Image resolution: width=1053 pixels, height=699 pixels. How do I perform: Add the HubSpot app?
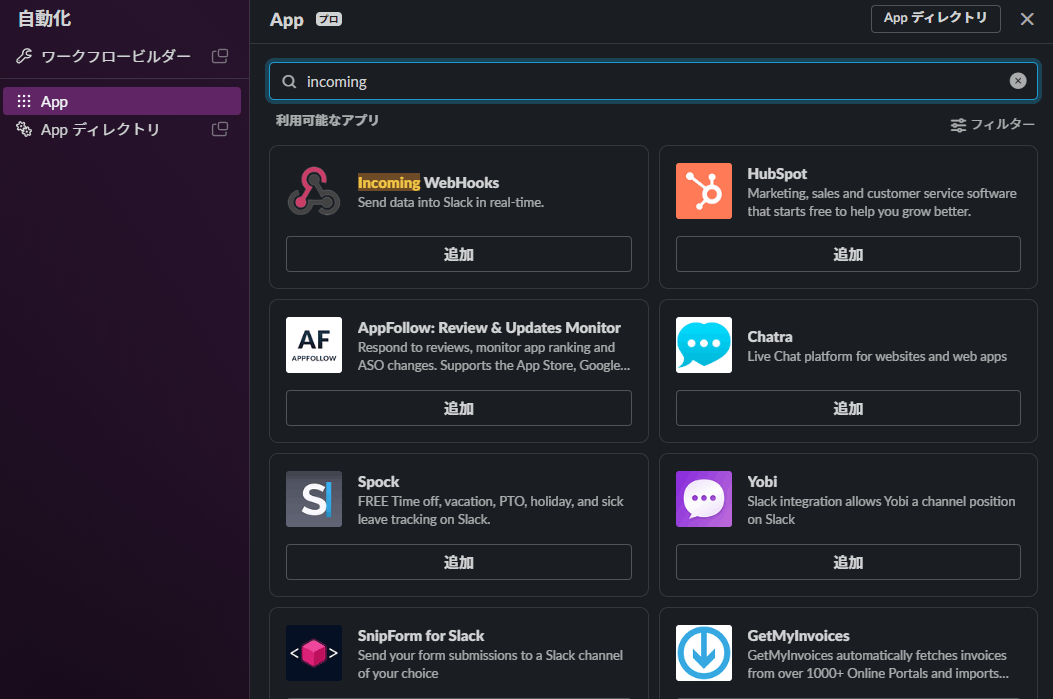tap(848, 254)
